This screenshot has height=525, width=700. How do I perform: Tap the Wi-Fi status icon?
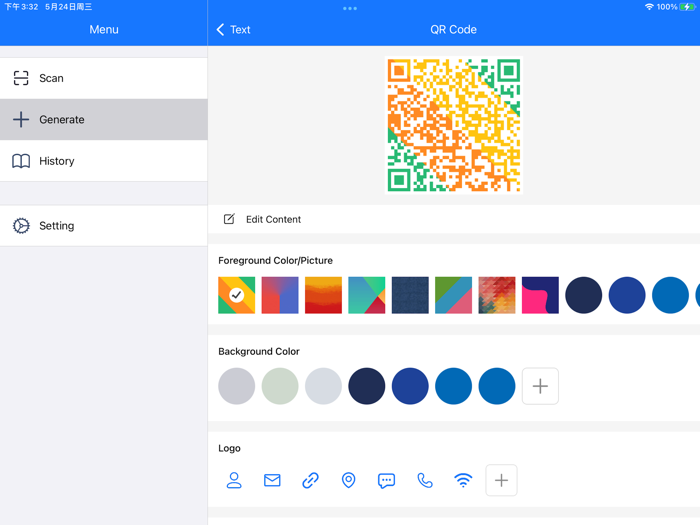coord(649,7)
